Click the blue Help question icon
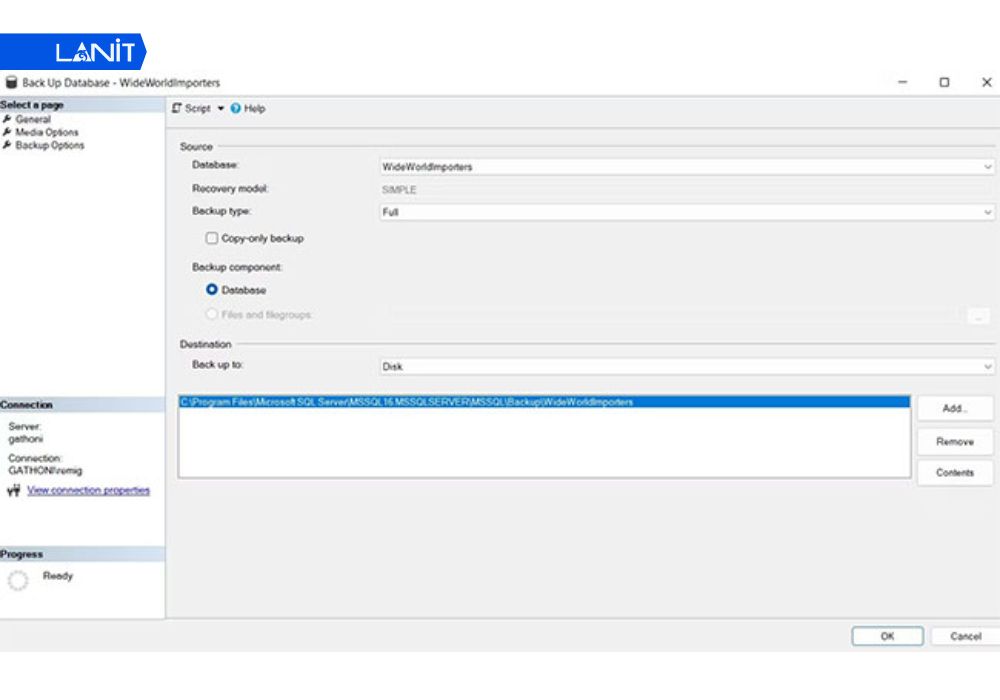 tap(236, 108)
